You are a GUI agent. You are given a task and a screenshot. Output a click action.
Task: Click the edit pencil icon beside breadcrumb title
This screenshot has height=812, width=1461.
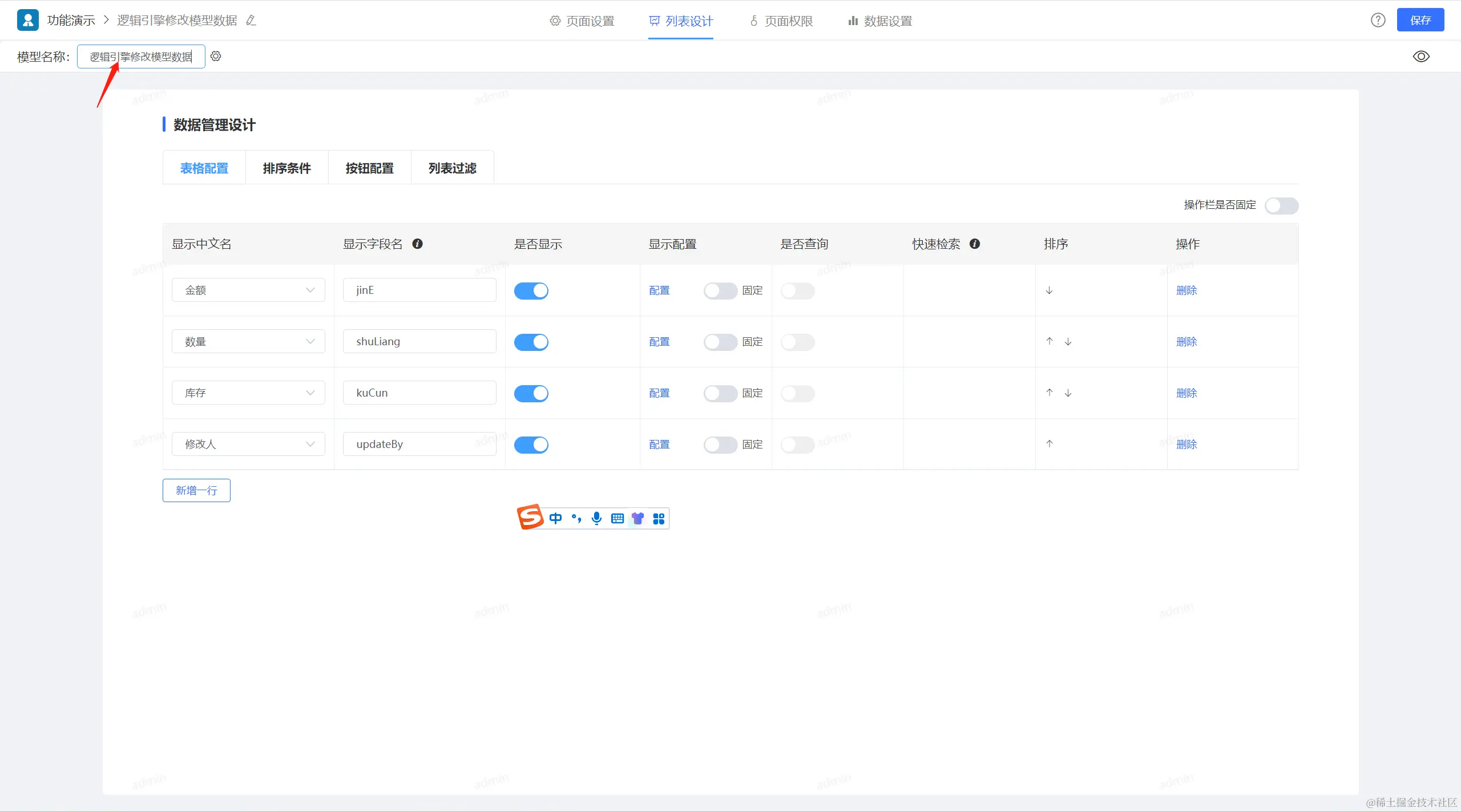tap(251, 21)
